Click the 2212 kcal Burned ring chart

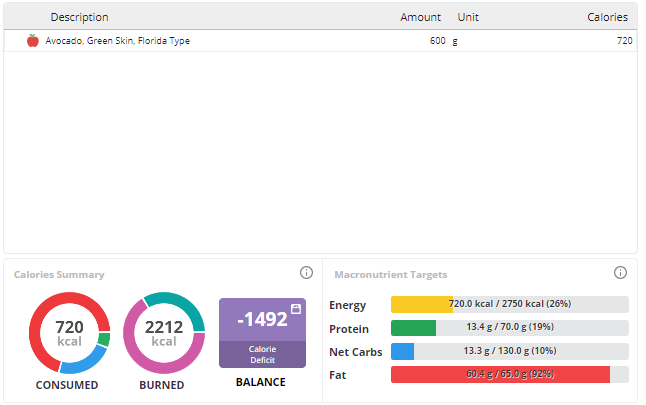click(x=164, y=333)
